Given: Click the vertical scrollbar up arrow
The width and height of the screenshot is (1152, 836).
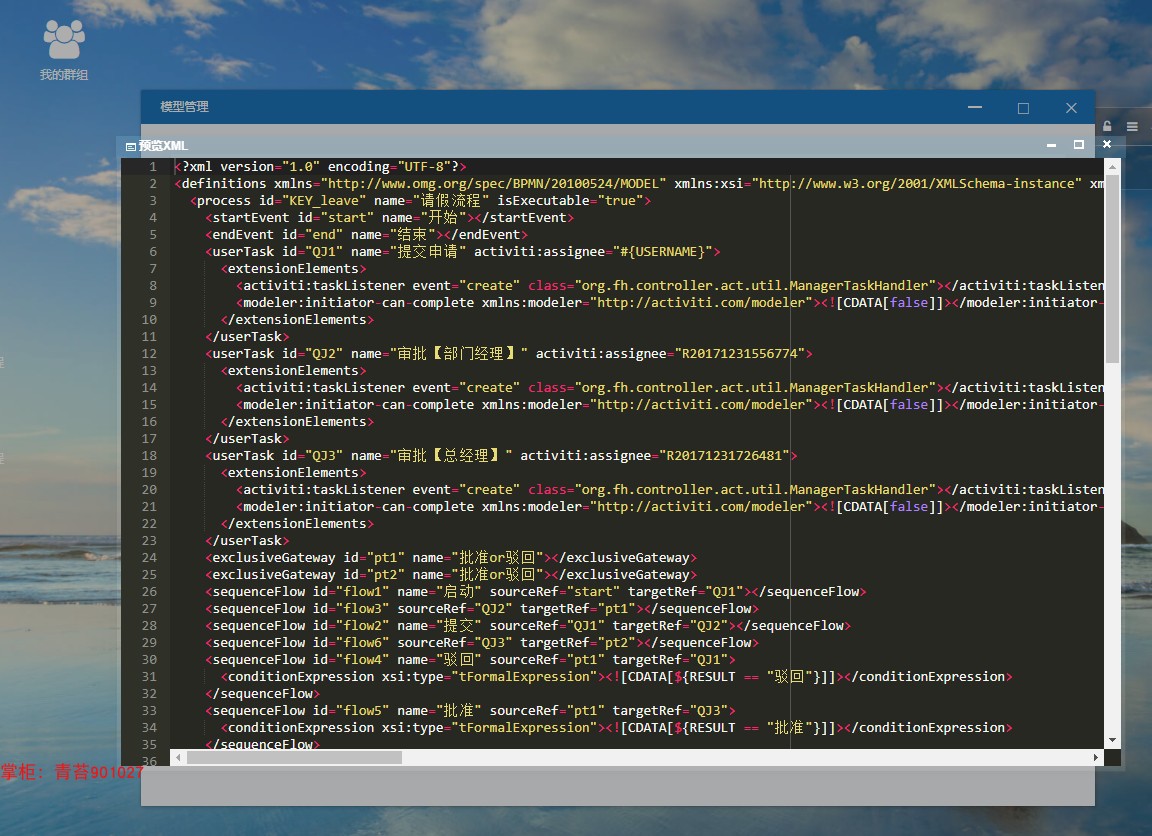Looking at the screenshot, I should [1112, 167].
